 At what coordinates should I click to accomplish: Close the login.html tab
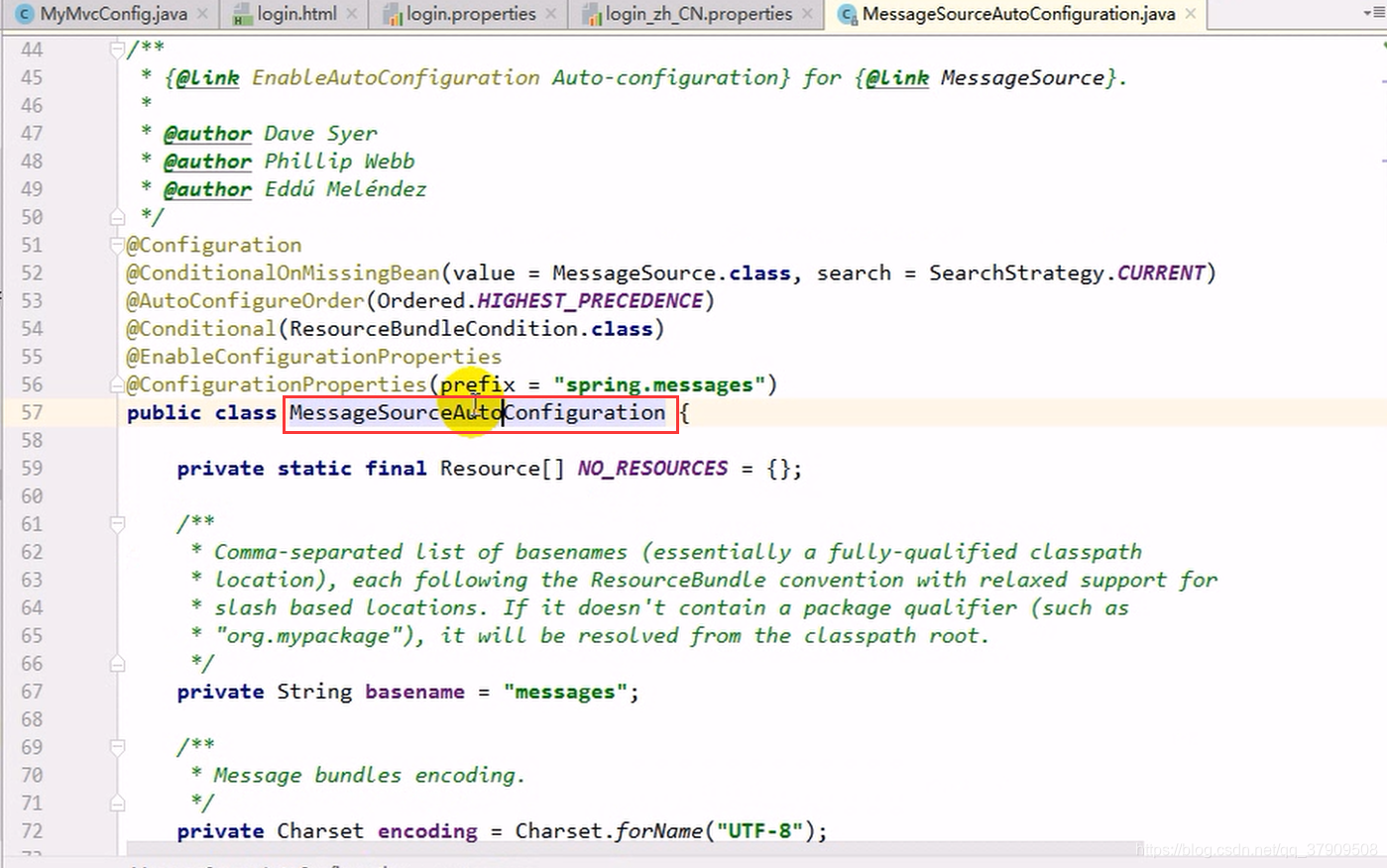point(352,14)
